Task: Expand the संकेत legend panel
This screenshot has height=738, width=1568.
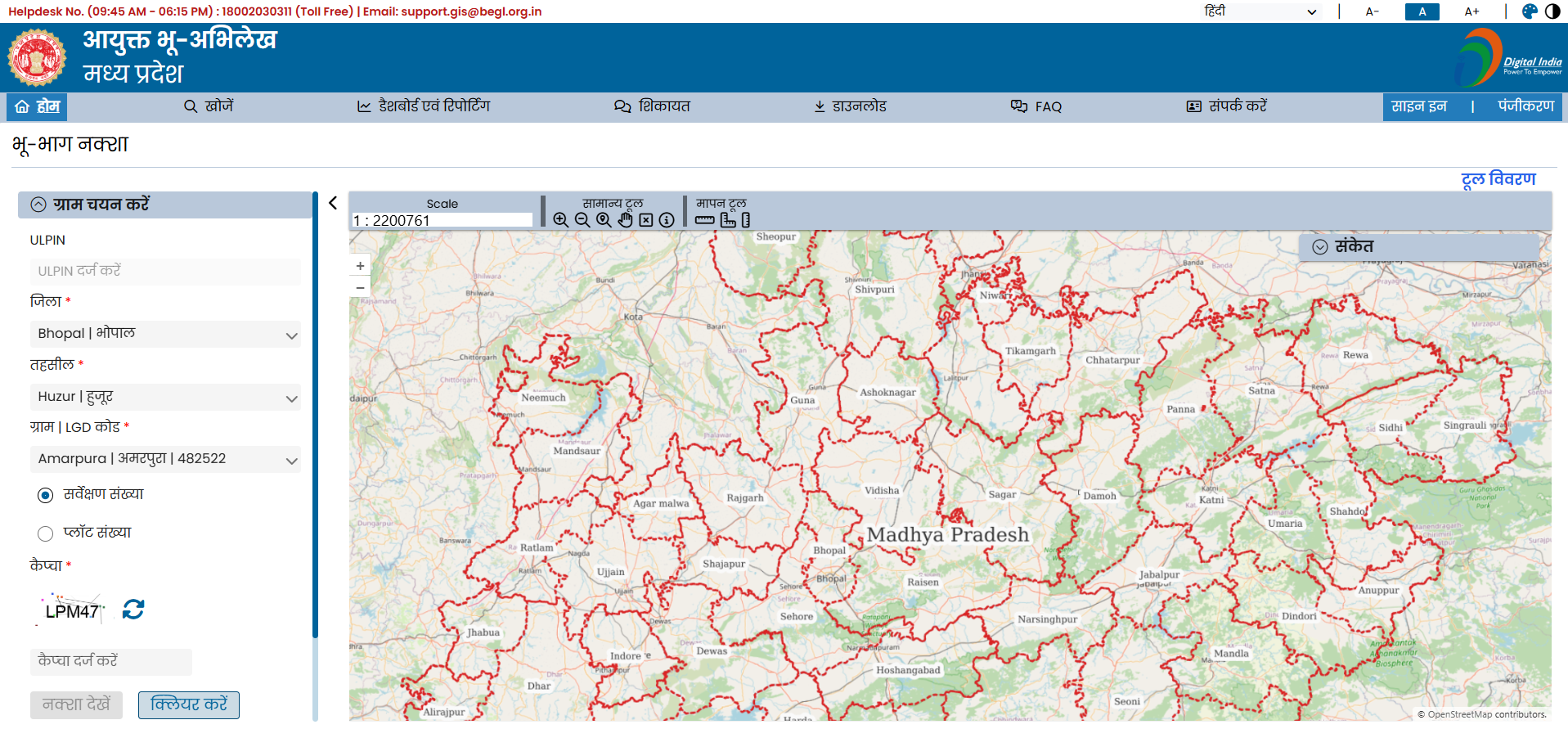Action: coord(1320,247)
